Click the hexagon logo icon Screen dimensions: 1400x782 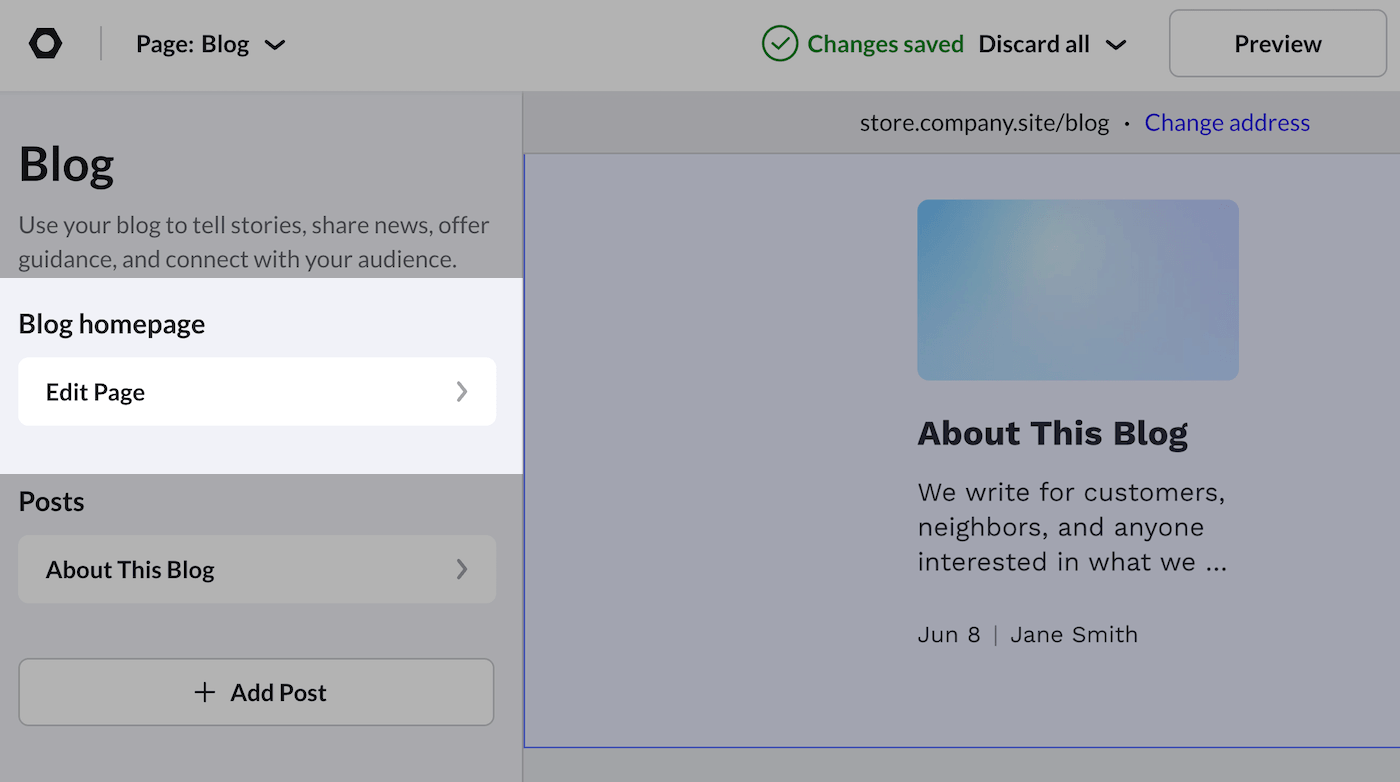[45, 44]
